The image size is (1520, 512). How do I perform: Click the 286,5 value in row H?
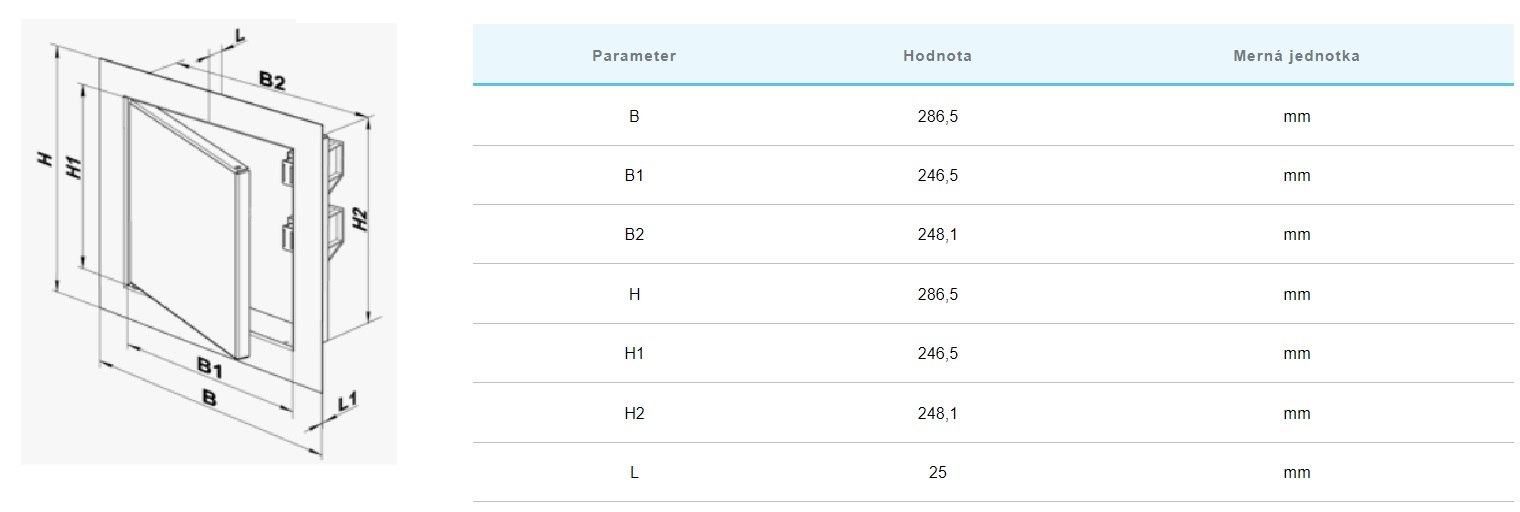[937, 295]
